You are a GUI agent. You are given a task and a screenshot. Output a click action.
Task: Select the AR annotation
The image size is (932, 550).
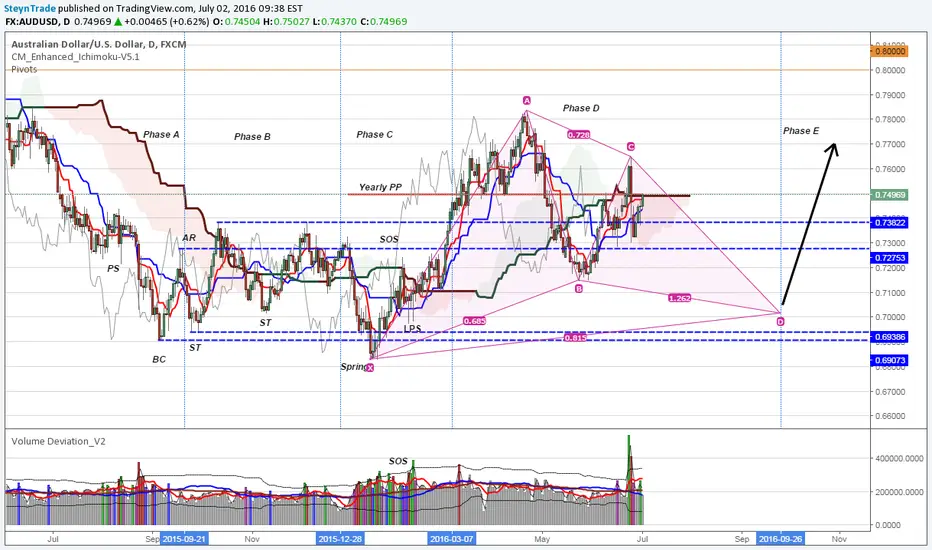188,238
